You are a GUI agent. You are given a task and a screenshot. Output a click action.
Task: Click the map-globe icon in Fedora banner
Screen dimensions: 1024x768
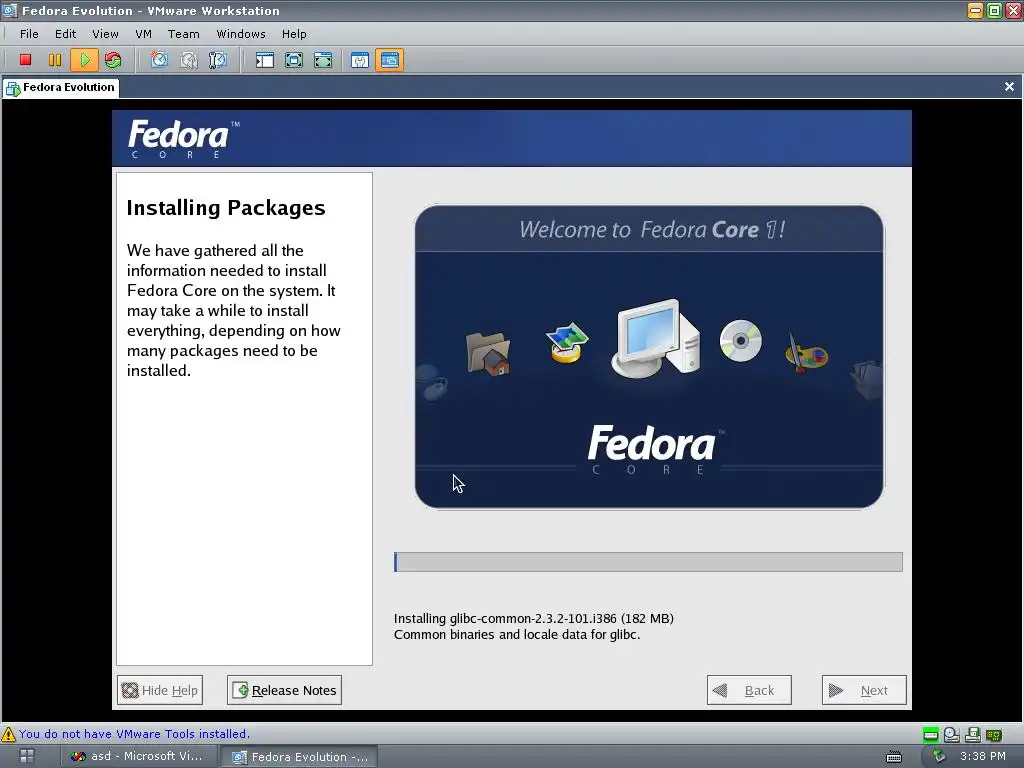567,342
